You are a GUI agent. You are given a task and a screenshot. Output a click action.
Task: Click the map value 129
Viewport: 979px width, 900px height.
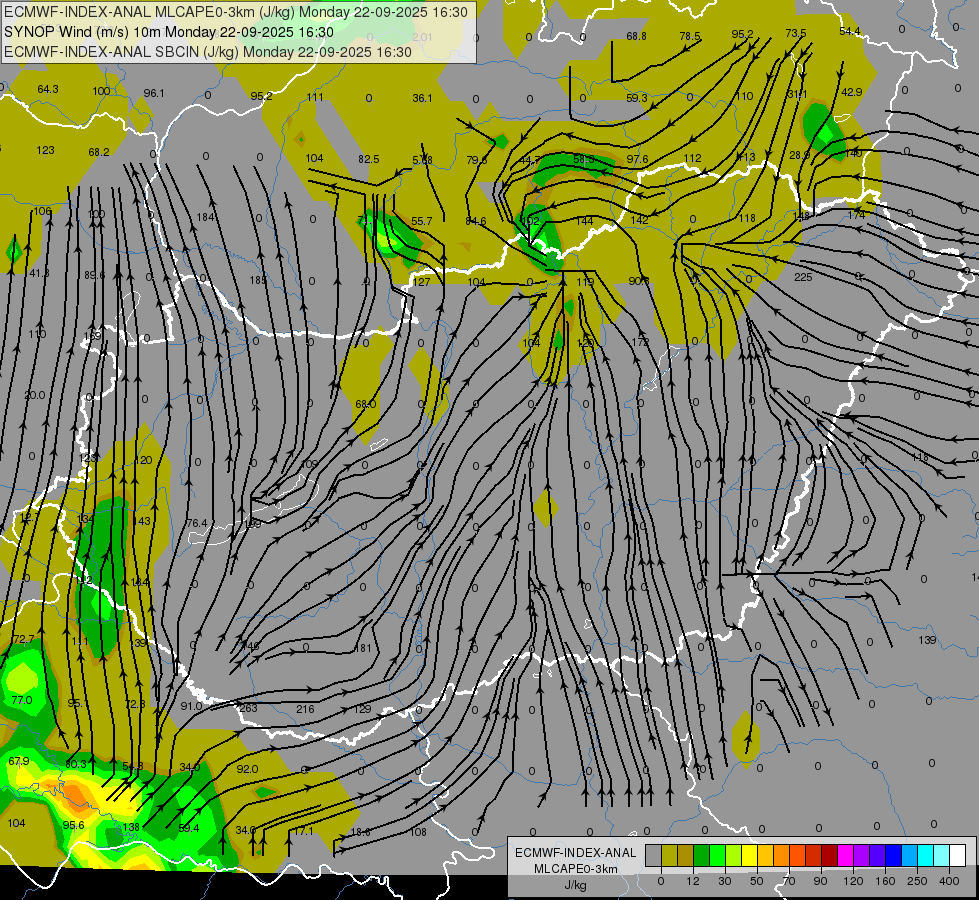(x=362, y=709)
